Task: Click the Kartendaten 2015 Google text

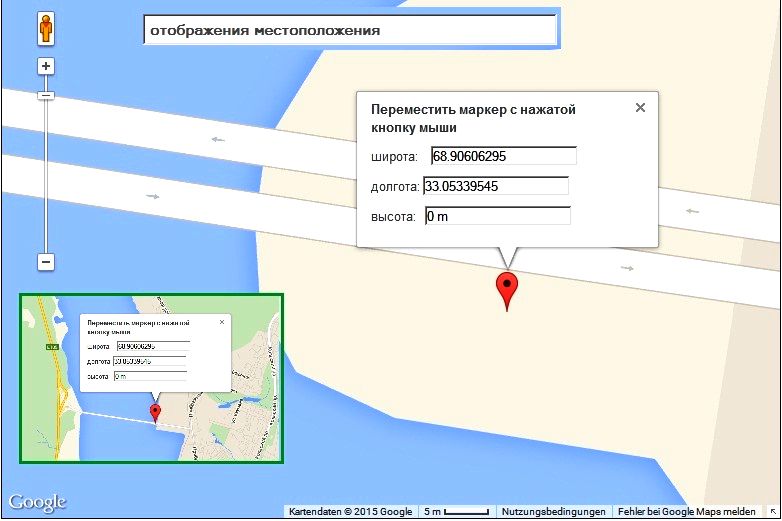Action: 350,512
